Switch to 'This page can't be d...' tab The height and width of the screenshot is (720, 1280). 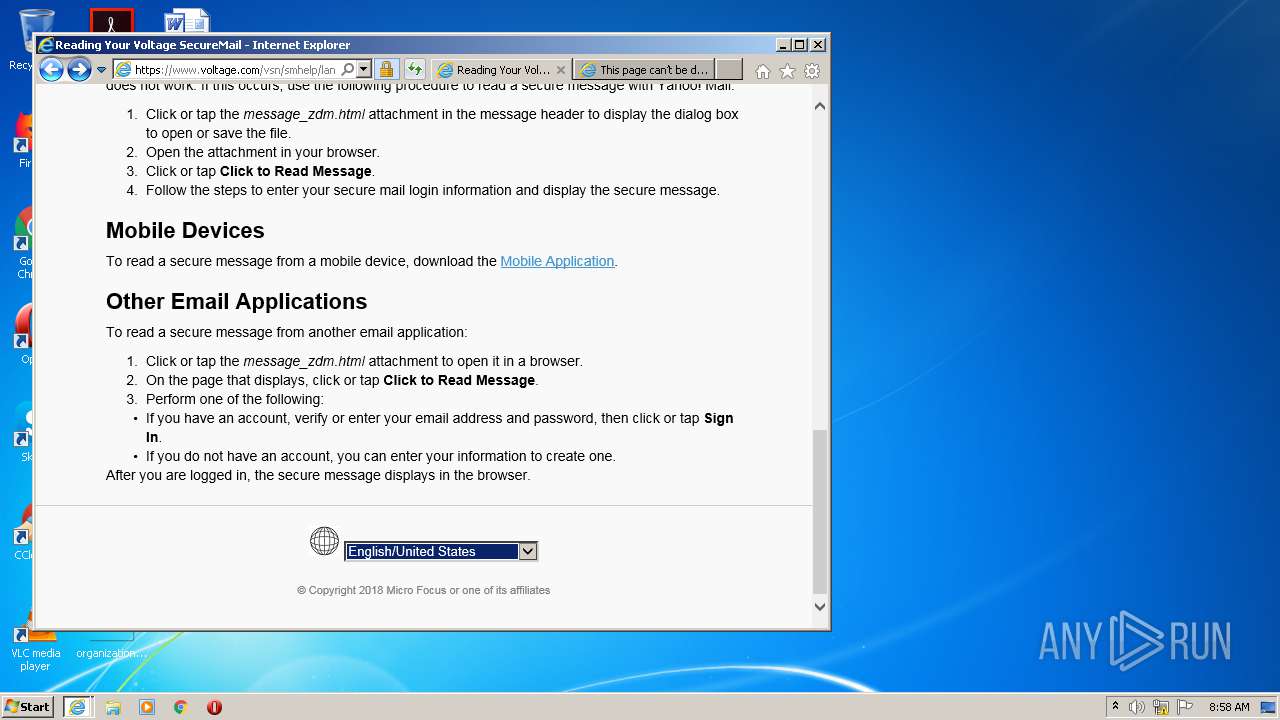pyautogui.click(x=645, y=70)
